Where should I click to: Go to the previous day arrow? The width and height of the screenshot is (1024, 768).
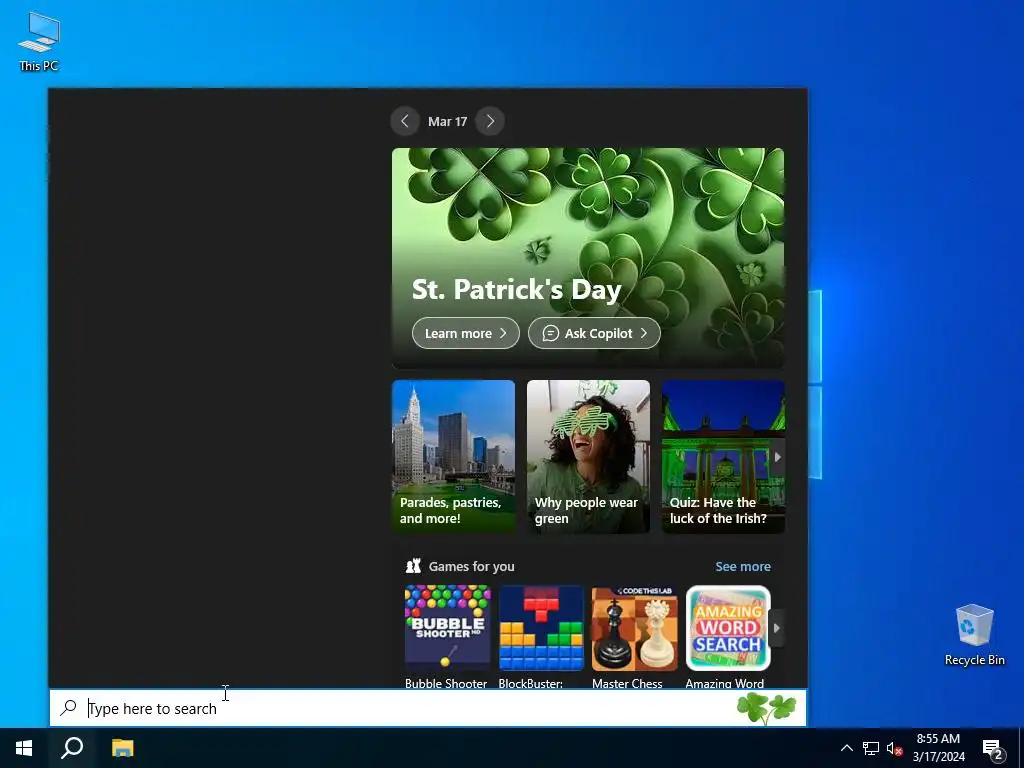coord(405,121)
